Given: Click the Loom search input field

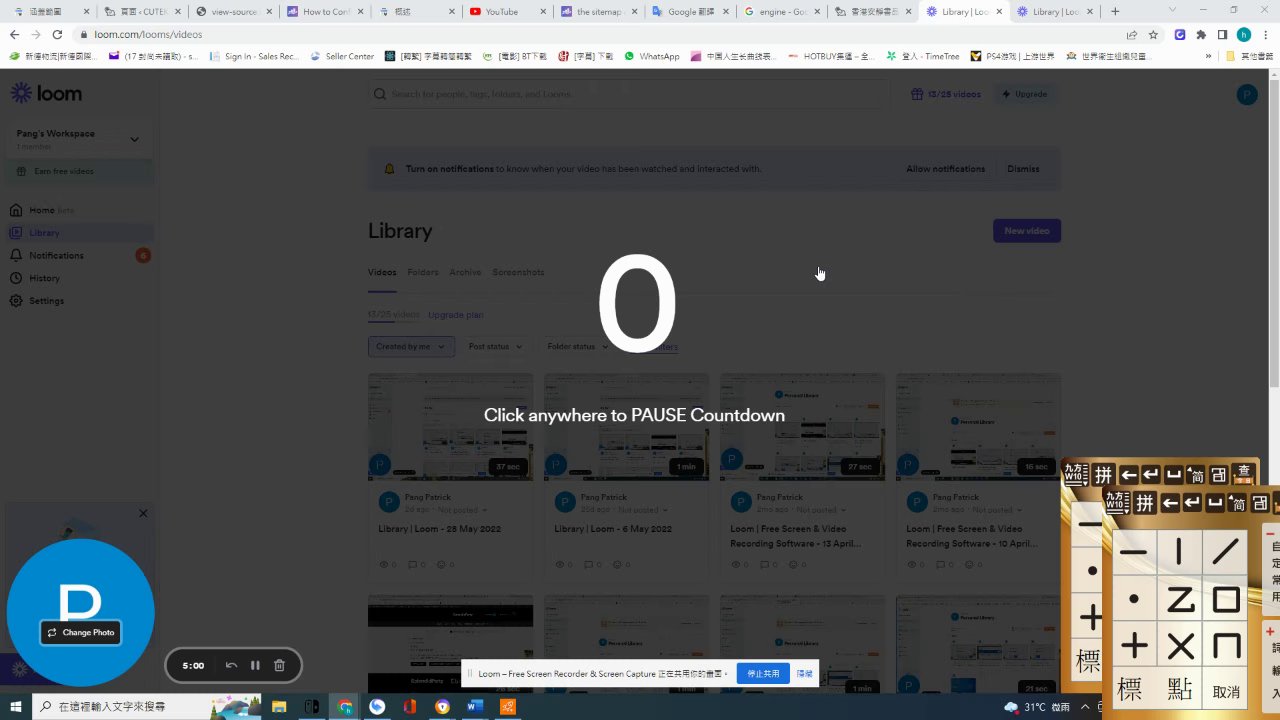Looking at the screenshot, I should pyautogui.click(x=628, y=94).
